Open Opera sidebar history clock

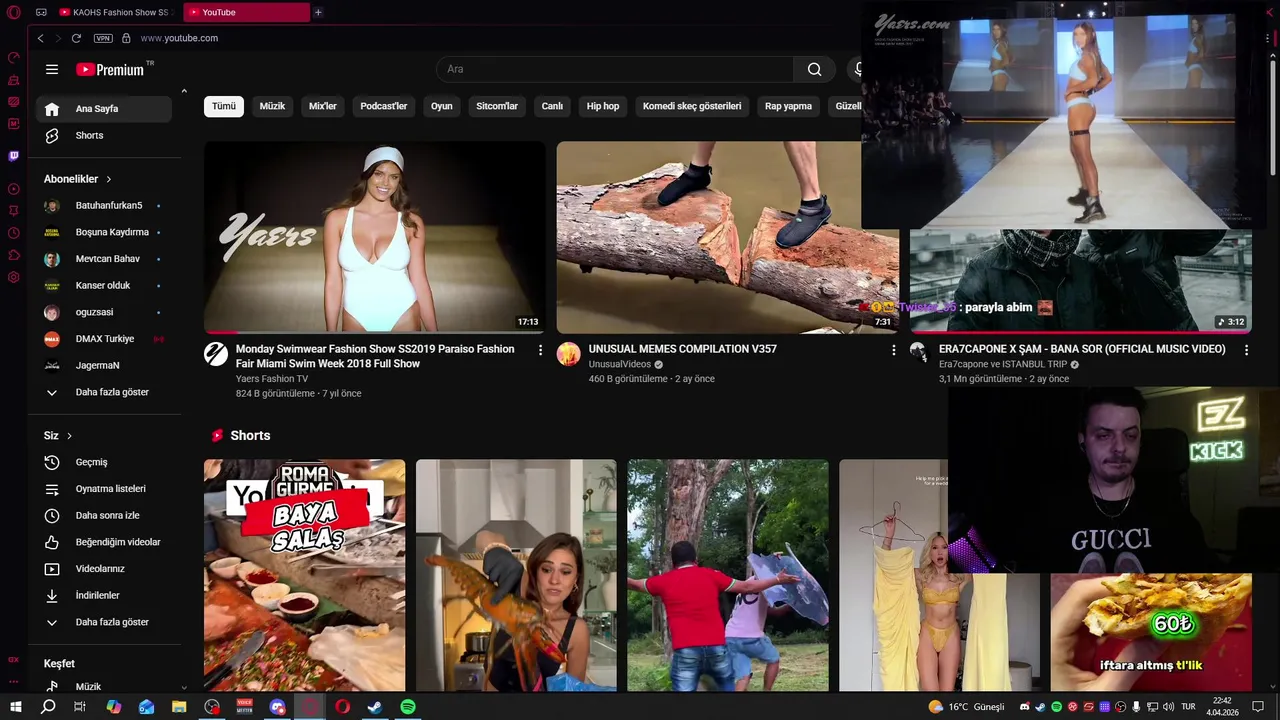pyautogui.click(x=14, y=233)
